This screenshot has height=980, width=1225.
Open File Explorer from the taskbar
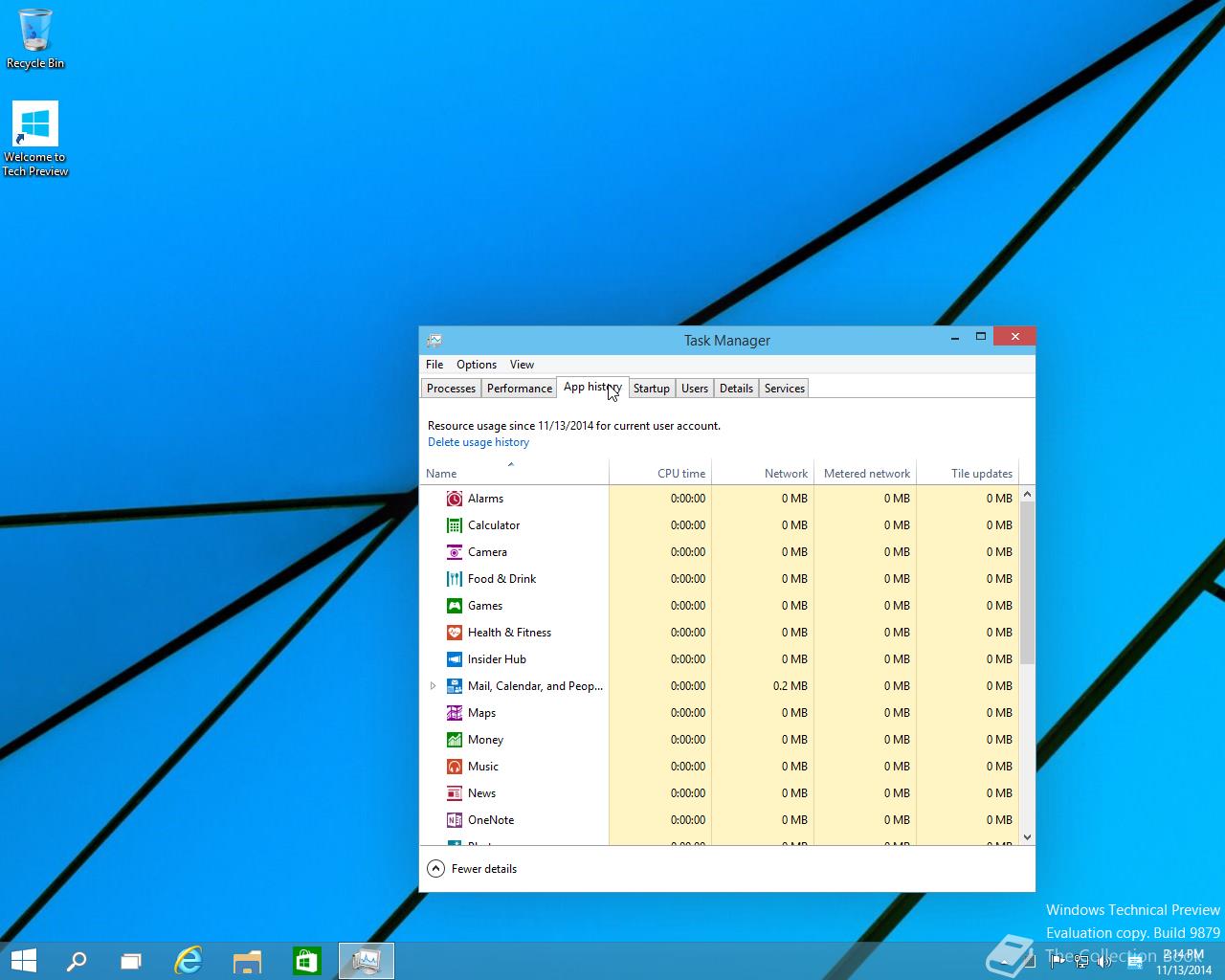point(248,960)
